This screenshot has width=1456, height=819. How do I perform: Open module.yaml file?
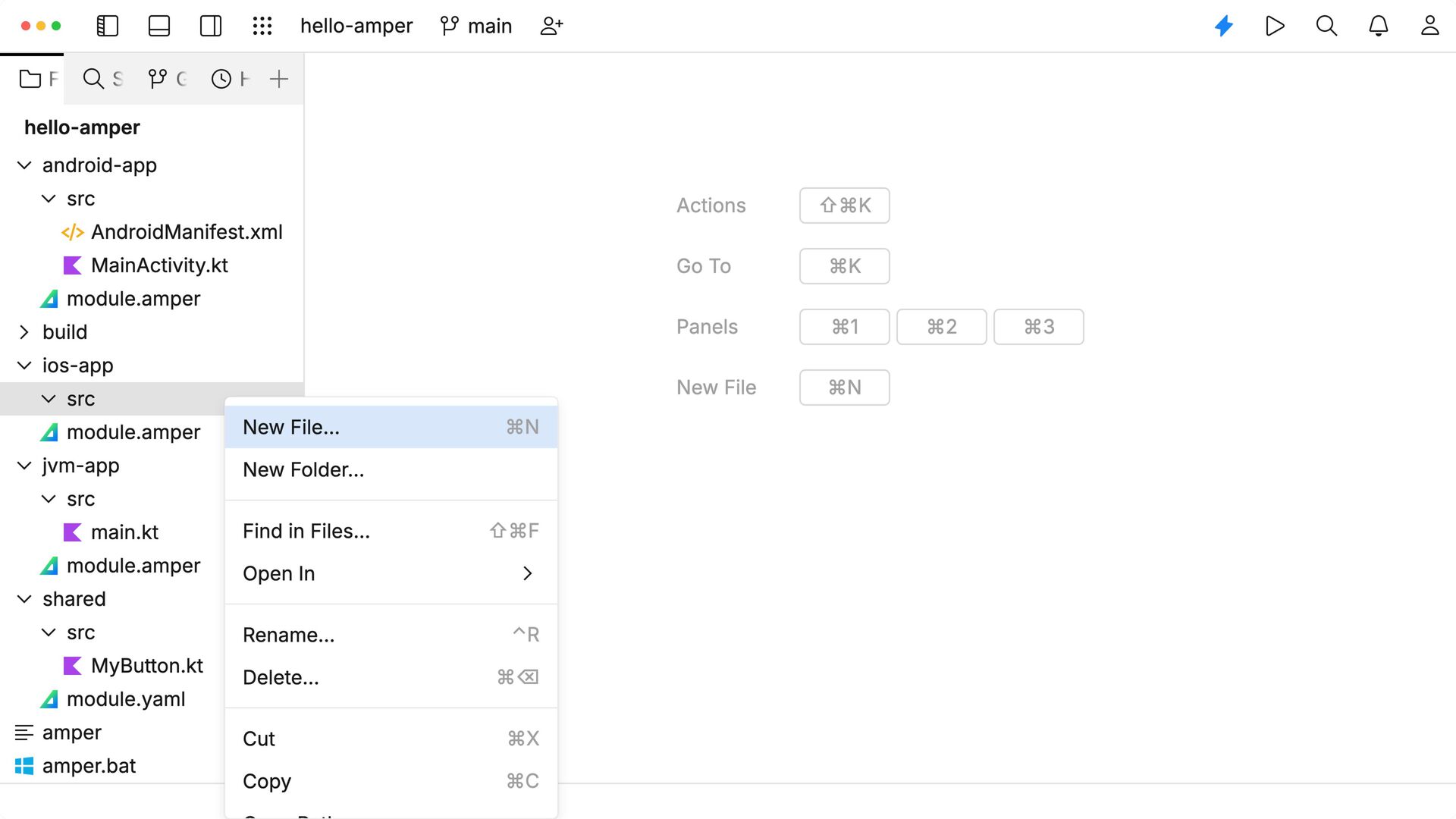coord(126,699)
